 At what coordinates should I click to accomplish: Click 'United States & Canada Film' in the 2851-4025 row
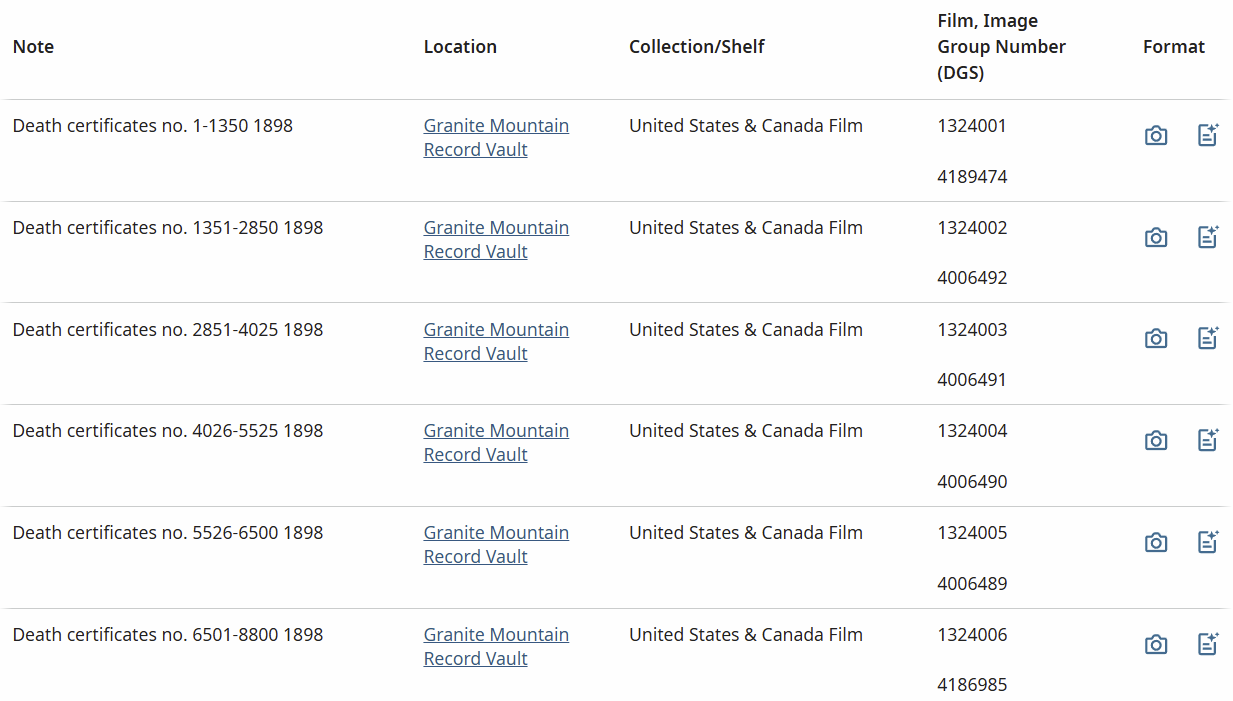[x=746, y=330]
